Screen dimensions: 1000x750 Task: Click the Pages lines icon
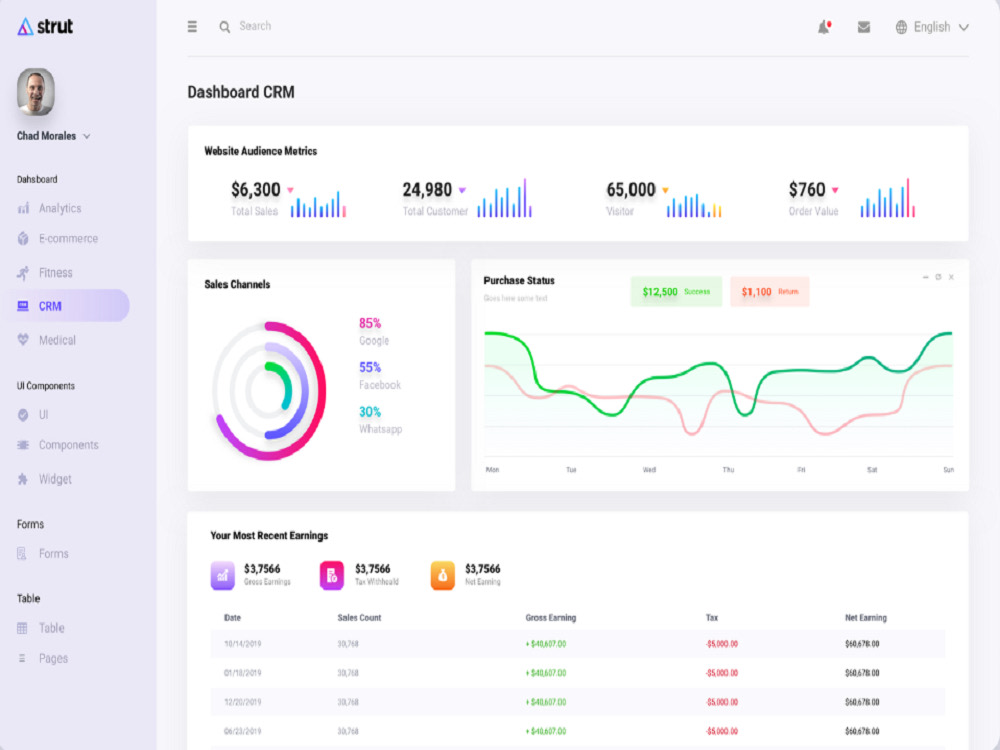pos(22,658)
